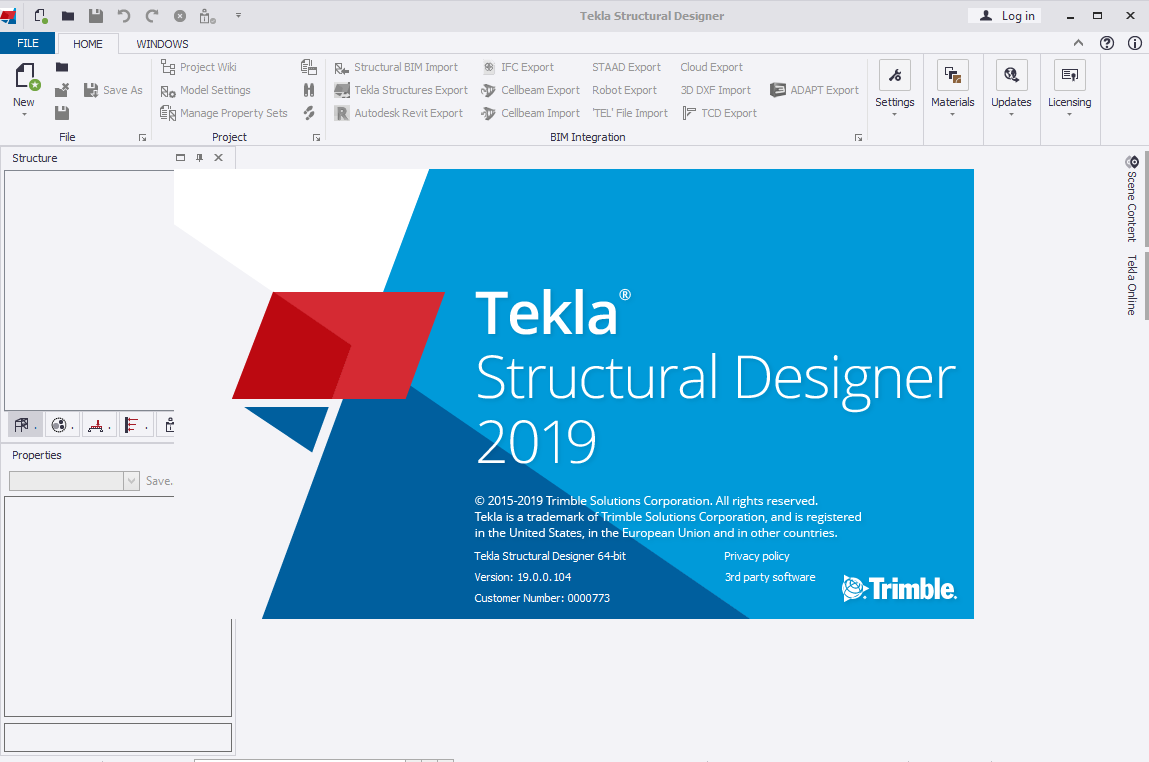Click the Open folder icon in the File ribbon group
Screen dimensions: 1149x762
click(x=62, y=67)
